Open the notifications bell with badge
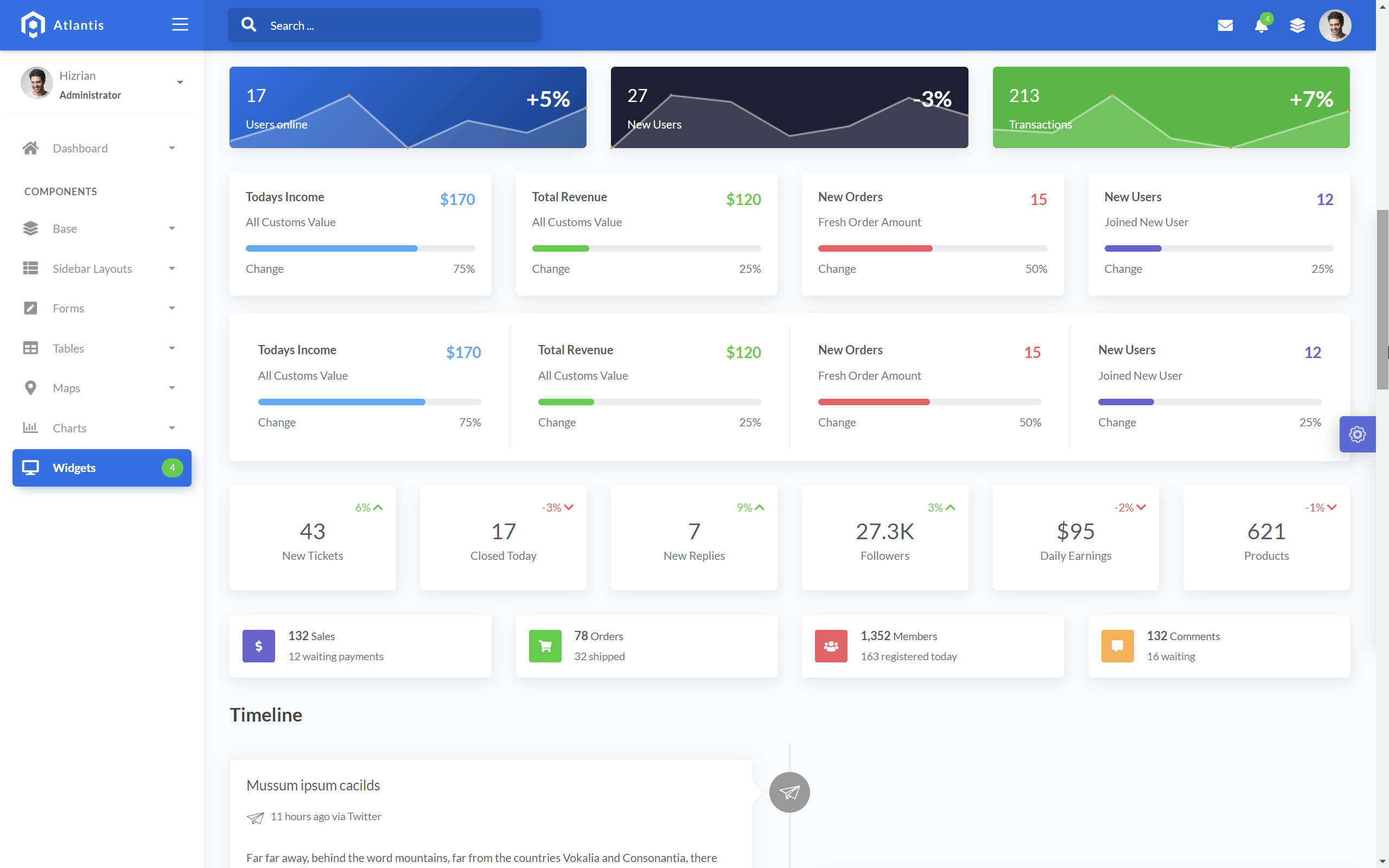This screenshot has width=1389, height=868. [1261, 27]
